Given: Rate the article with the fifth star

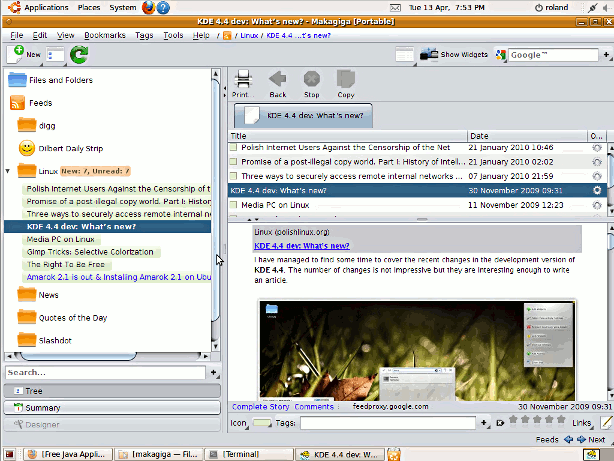Looking at the screenshot, I should click(x=561, y=420).
